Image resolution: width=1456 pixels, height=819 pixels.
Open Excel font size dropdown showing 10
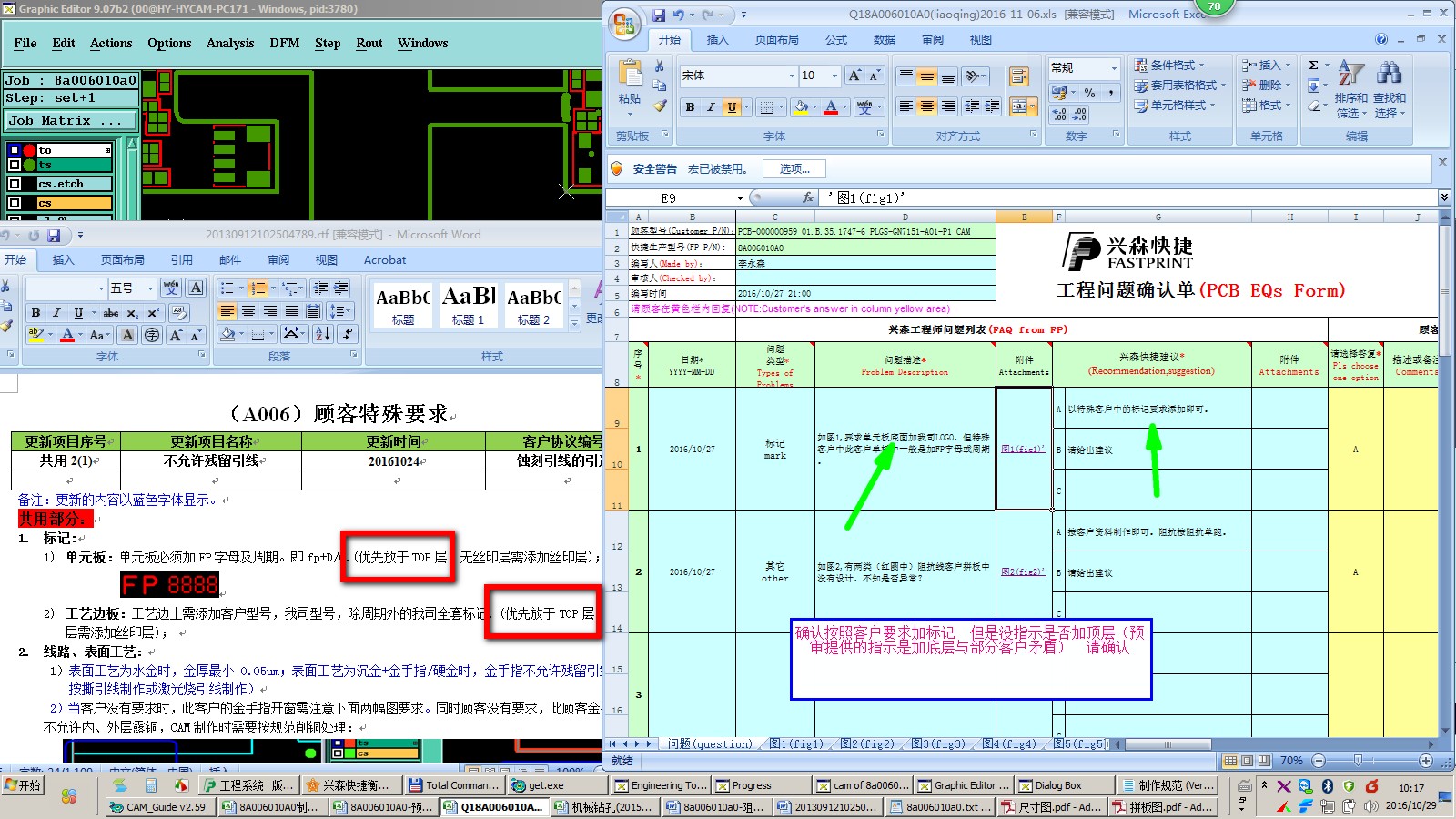click(835, 76)
